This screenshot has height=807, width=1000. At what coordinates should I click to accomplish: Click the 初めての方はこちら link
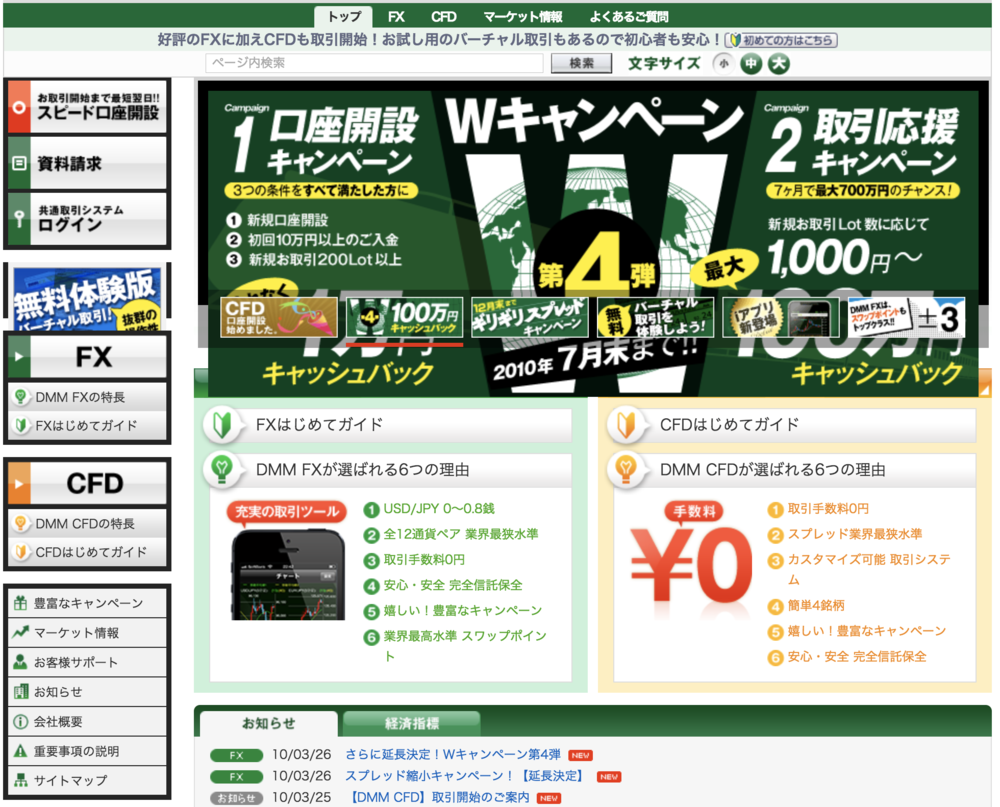point(781,40)
